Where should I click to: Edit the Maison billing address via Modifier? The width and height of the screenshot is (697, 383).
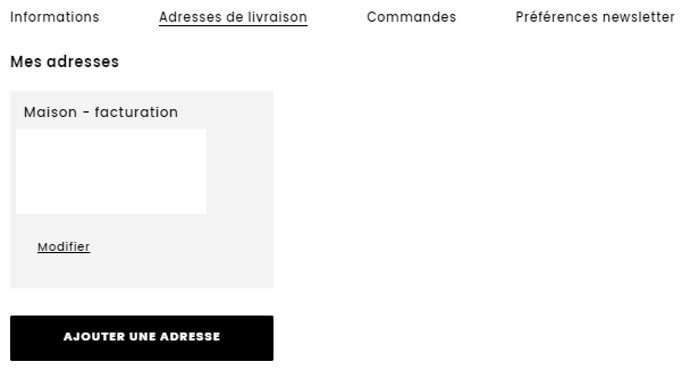tap(64, 247)
